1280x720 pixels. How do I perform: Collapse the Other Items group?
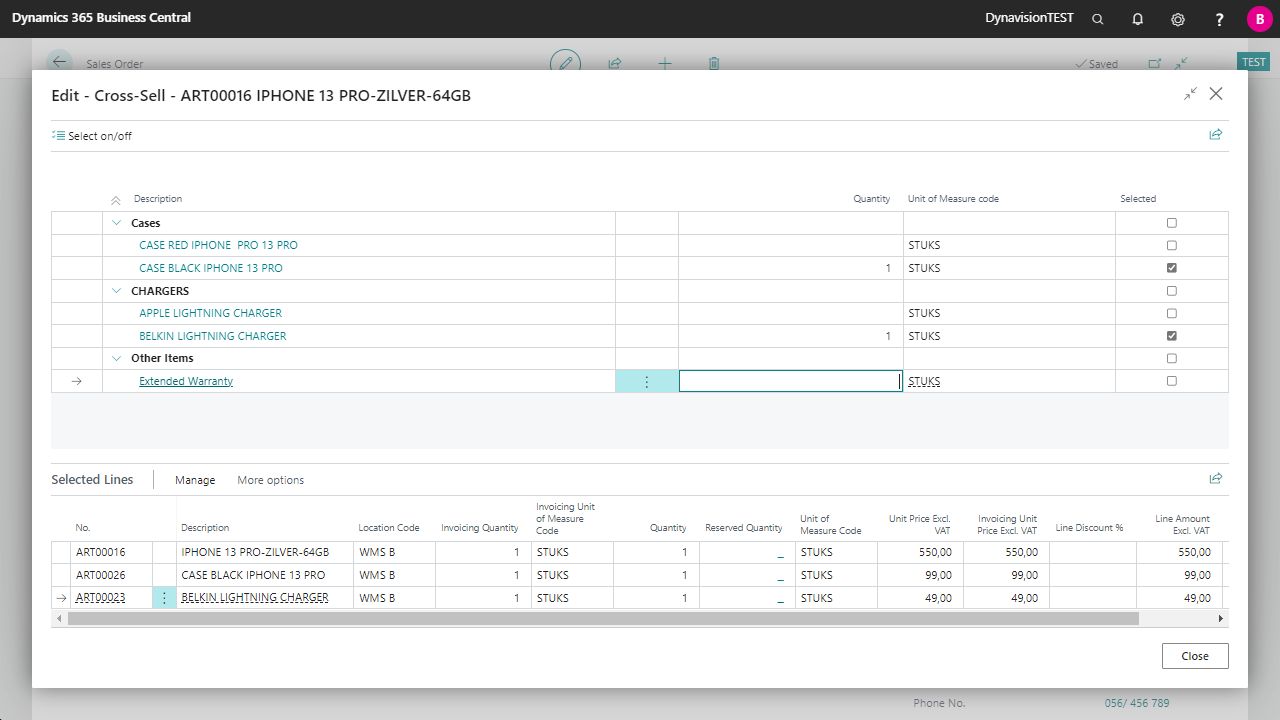116,358
